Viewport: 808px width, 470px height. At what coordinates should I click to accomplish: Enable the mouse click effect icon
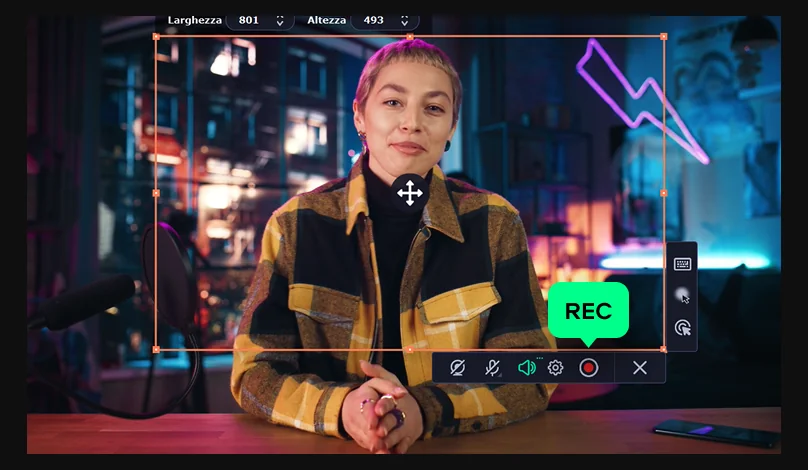[x=683, y=327]
